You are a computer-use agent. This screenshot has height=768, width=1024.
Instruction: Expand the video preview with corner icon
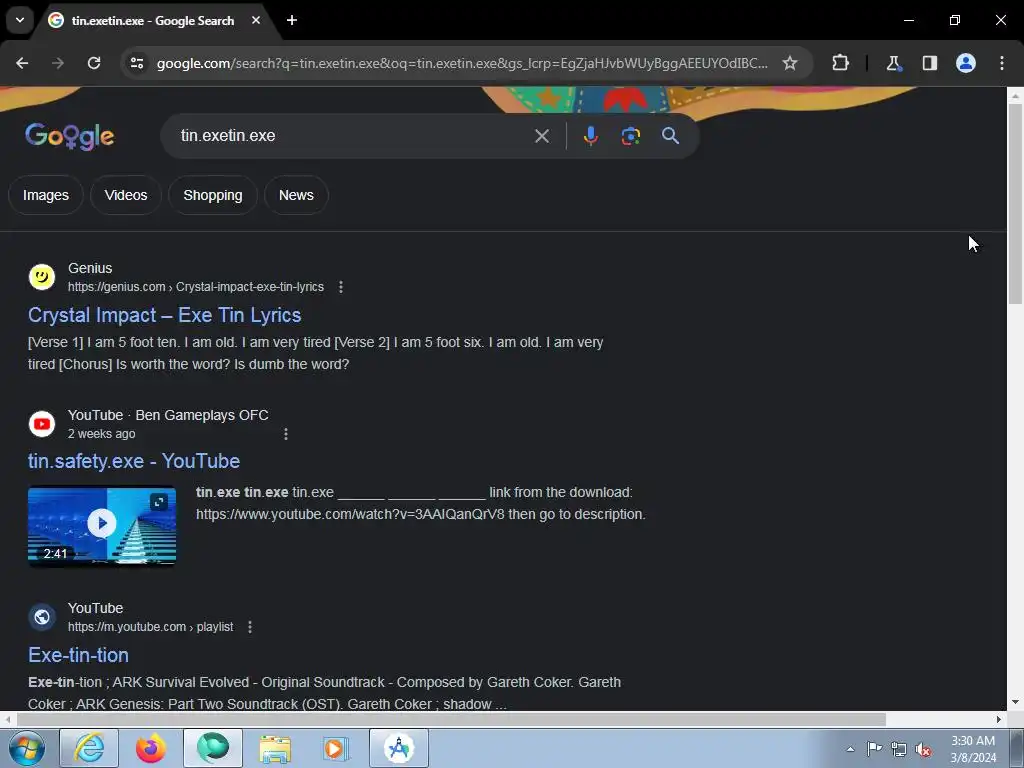coord(159,502)
